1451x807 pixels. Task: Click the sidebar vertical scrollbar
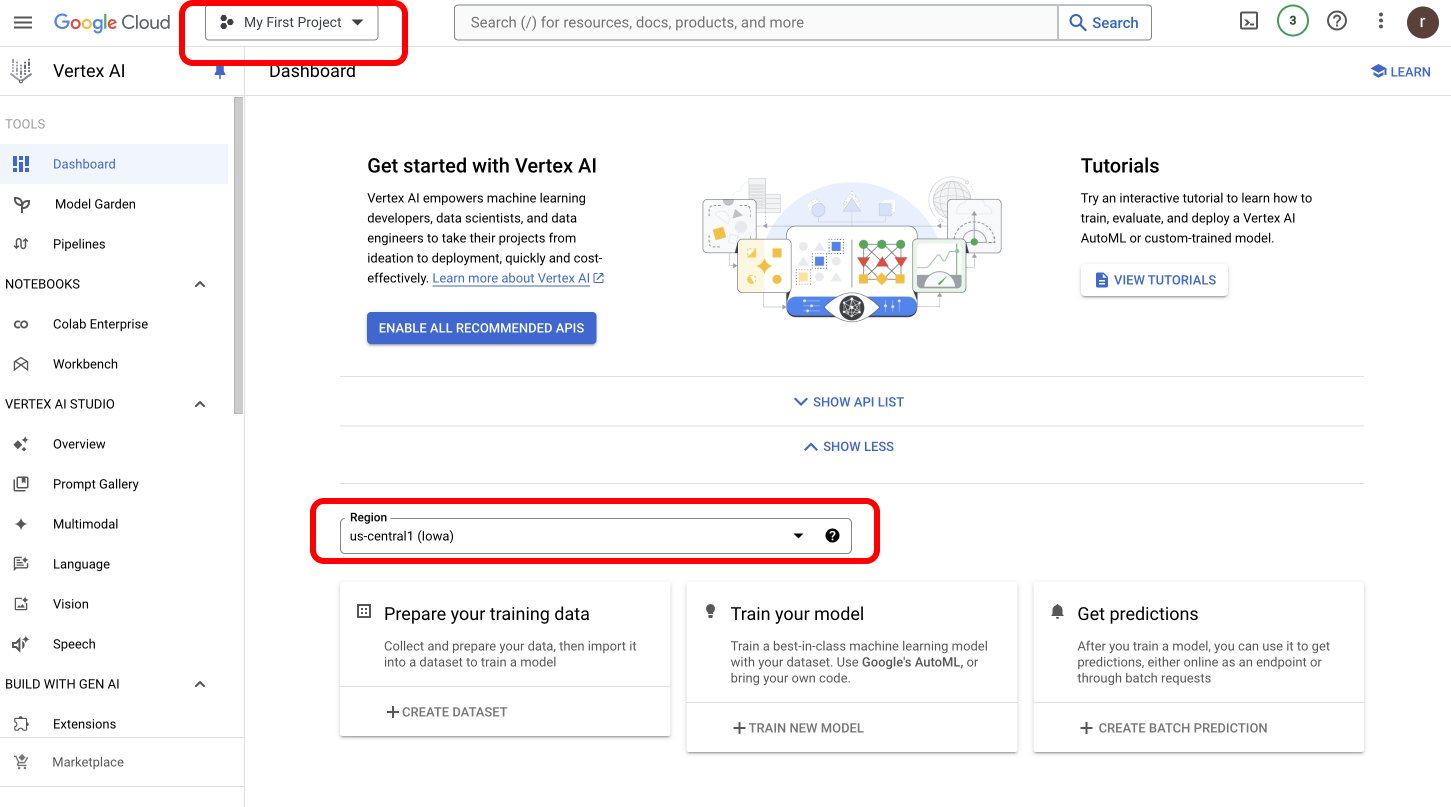coord(238,255)
